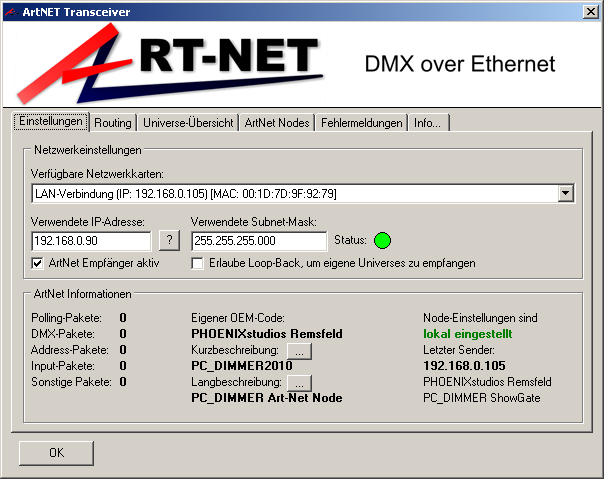Toggle ArtNet Empfänger aktiv checkbox
Viewport: 604px width, 479px height.
(37, 264)
